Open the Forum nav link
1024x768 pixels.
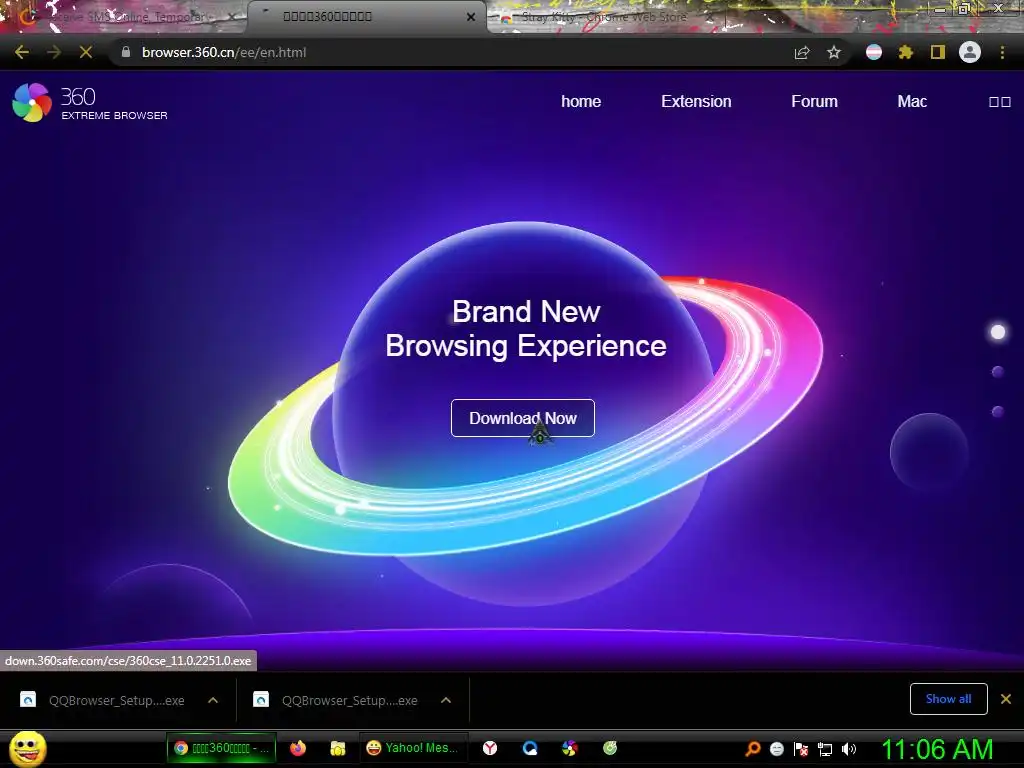coord(814,101)
